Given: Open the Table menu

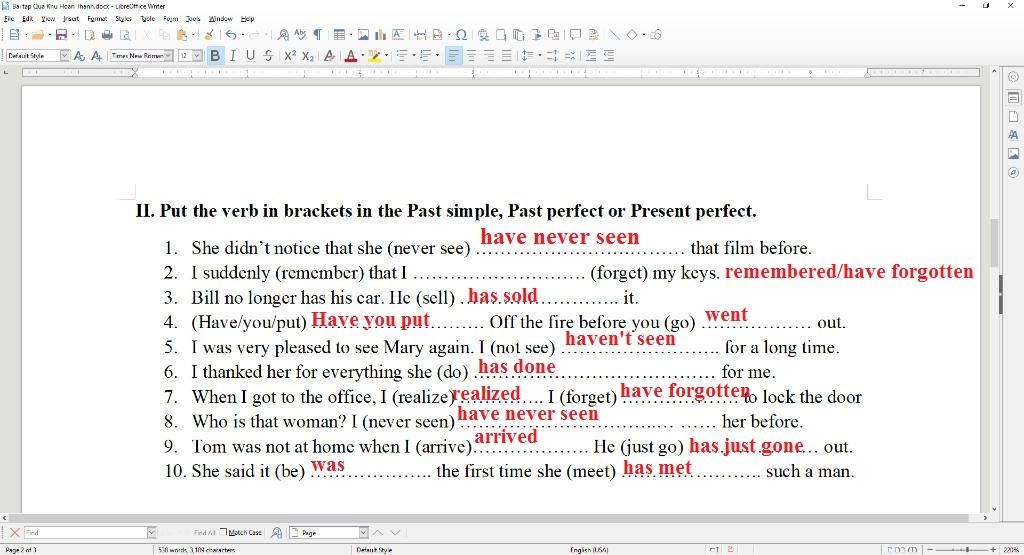Looking at the screenshot, I should (148, 19).
